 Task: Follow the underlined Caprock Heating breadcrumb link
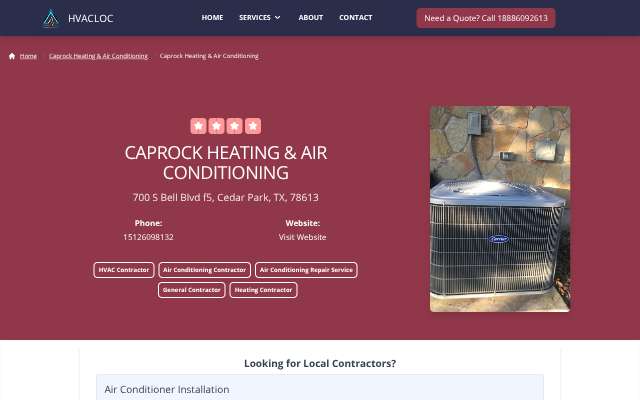pyautogui.click(x=98, y=56)
